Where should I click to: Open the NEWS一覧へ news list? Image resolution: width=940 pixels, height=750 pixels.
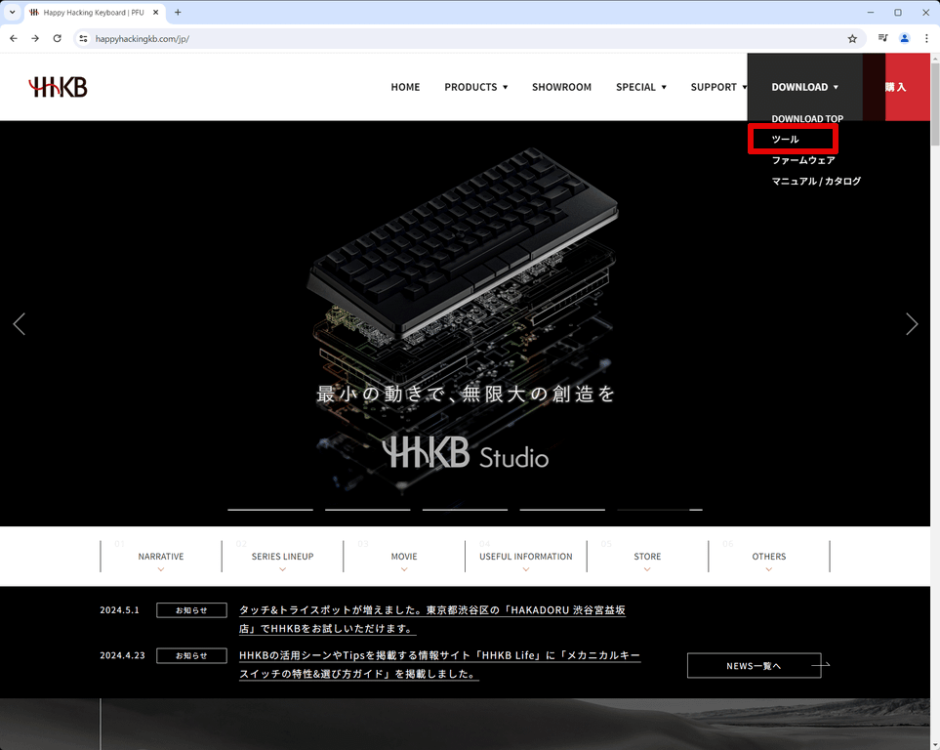pyautogui.click(x=754, y=665)
